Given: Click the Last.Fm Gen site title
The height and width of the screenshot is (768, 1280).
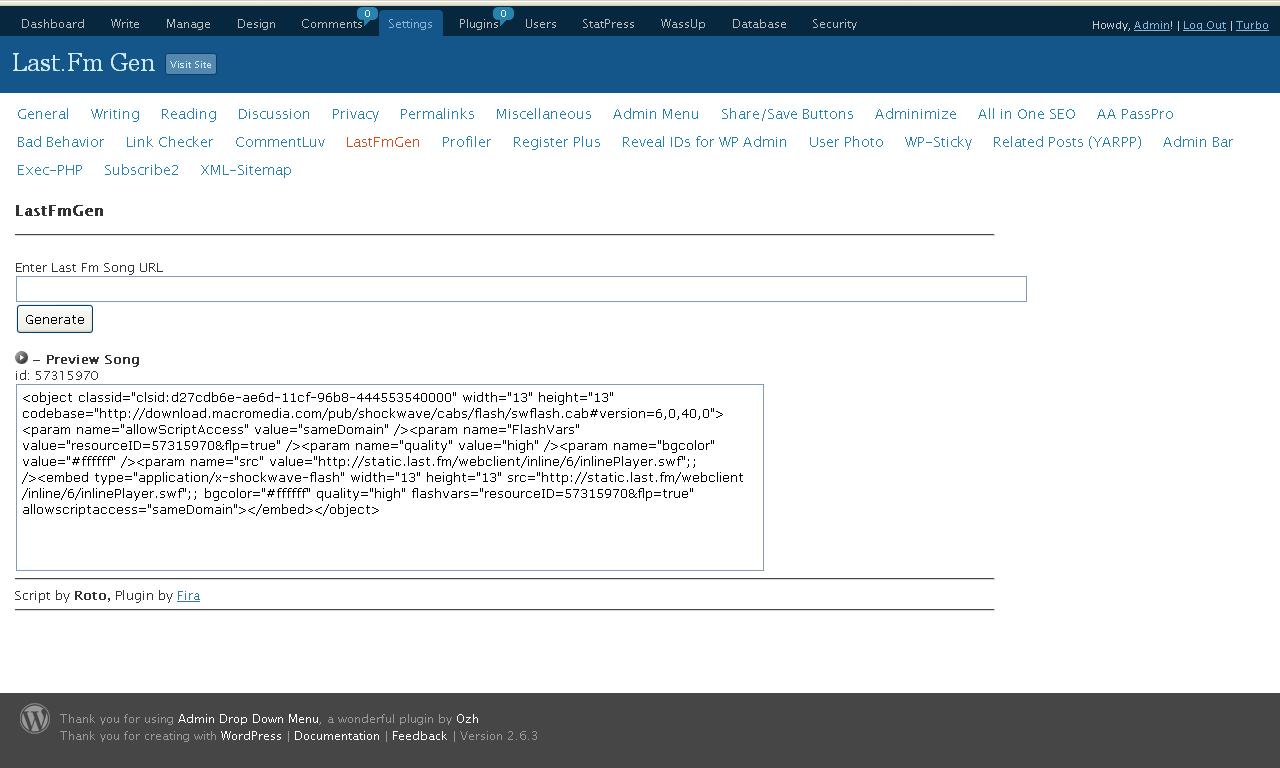Looking at the screenshot, I should [x=84, y=63].
